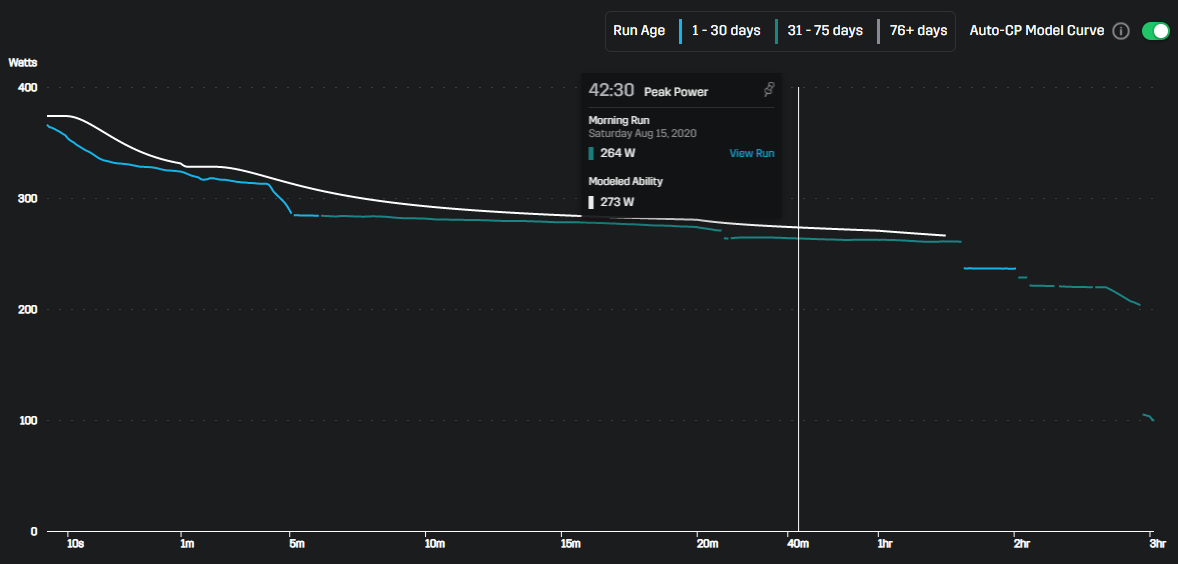Click the Auto-CP Model Curve info icon
This screenshot has width=1178, height=564.
coord(1121,31)
